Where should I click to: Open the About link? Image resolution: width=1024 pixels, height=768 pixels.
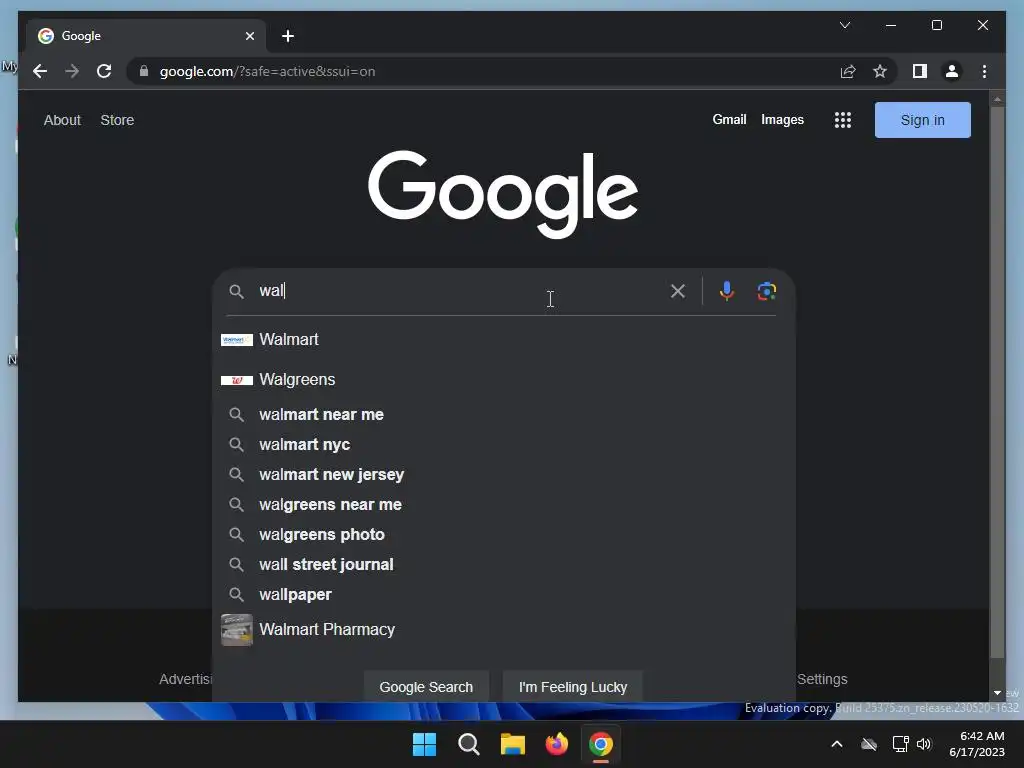62,120
